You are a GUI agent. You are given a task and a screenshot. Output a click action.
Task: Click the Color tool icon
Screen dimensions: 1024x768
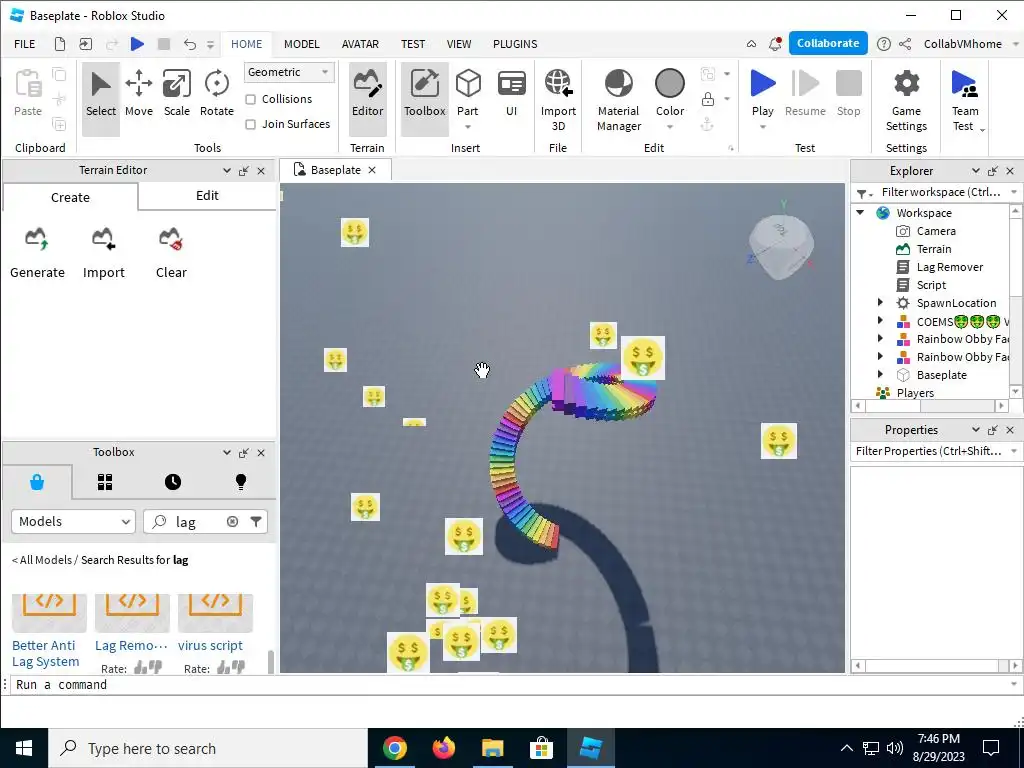click(669, 84)
